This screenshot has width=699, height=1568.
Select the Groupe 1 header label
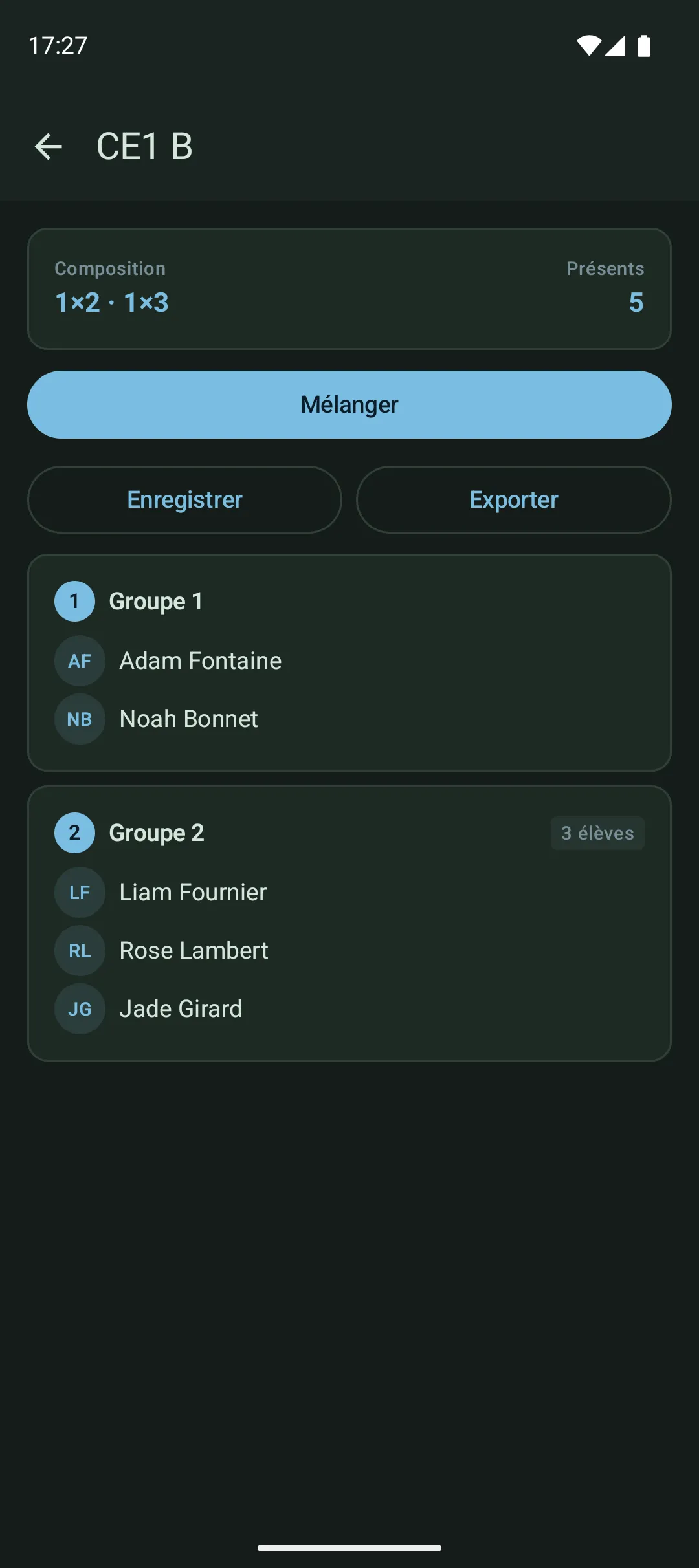click(156, 601)
